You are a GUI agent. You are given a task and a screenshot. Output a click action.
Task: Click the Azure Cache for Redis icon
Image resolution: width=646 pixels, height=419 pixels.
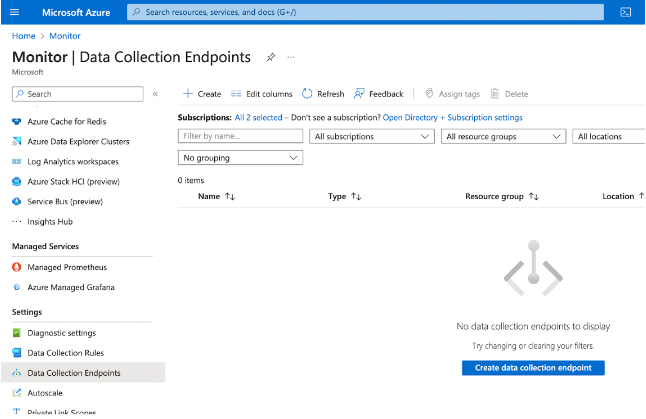coord(16,122)
